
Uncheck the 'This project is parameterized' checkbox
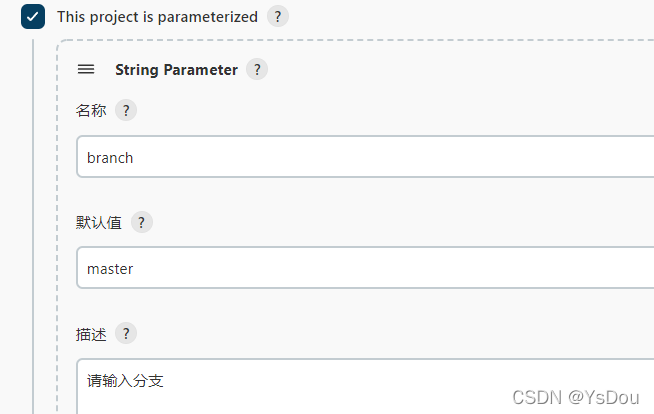(x=33, y=17)
